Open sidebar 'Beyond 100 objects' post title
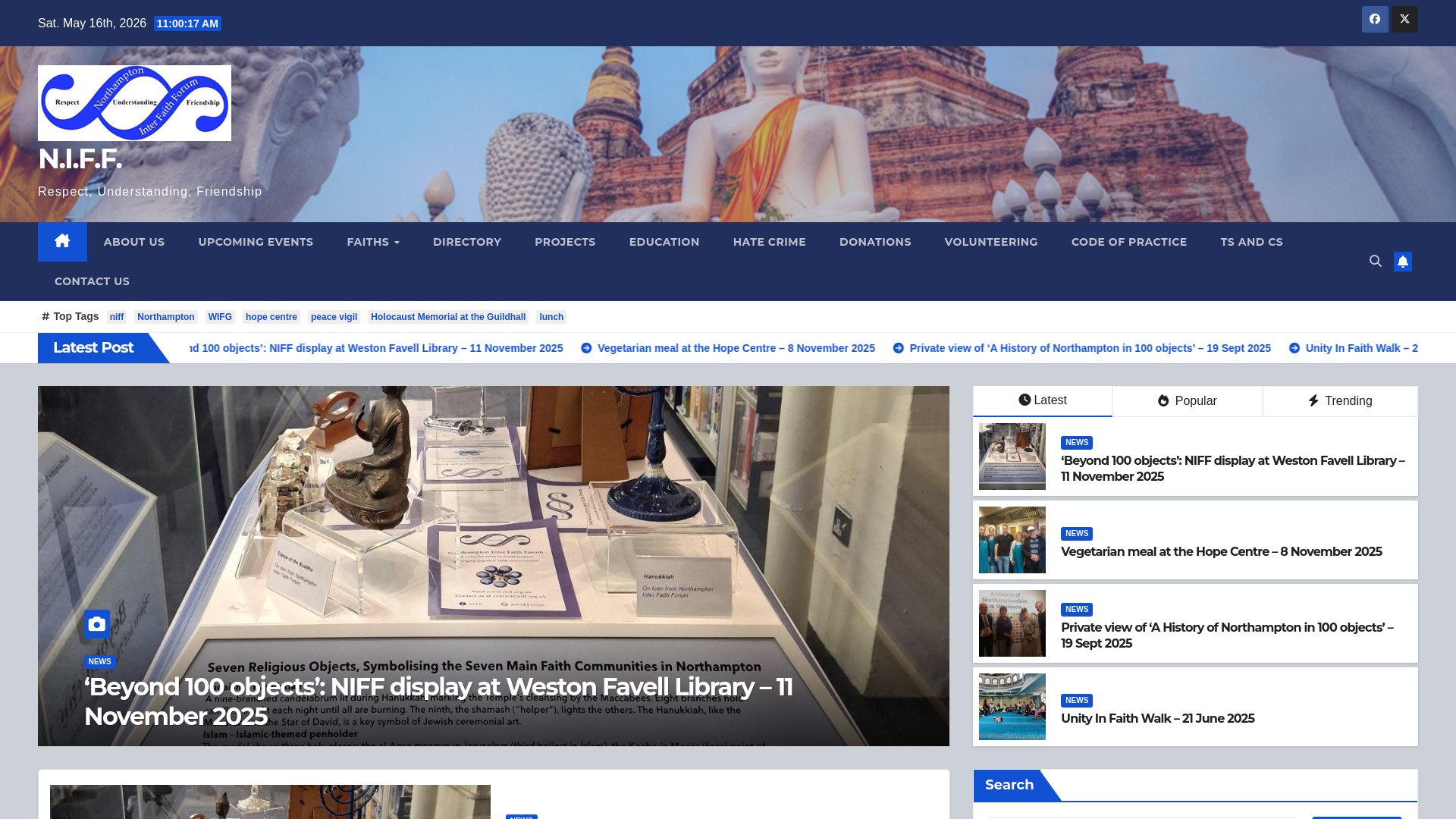Viewport: 1456px width, 819px height. (1233, 469)
